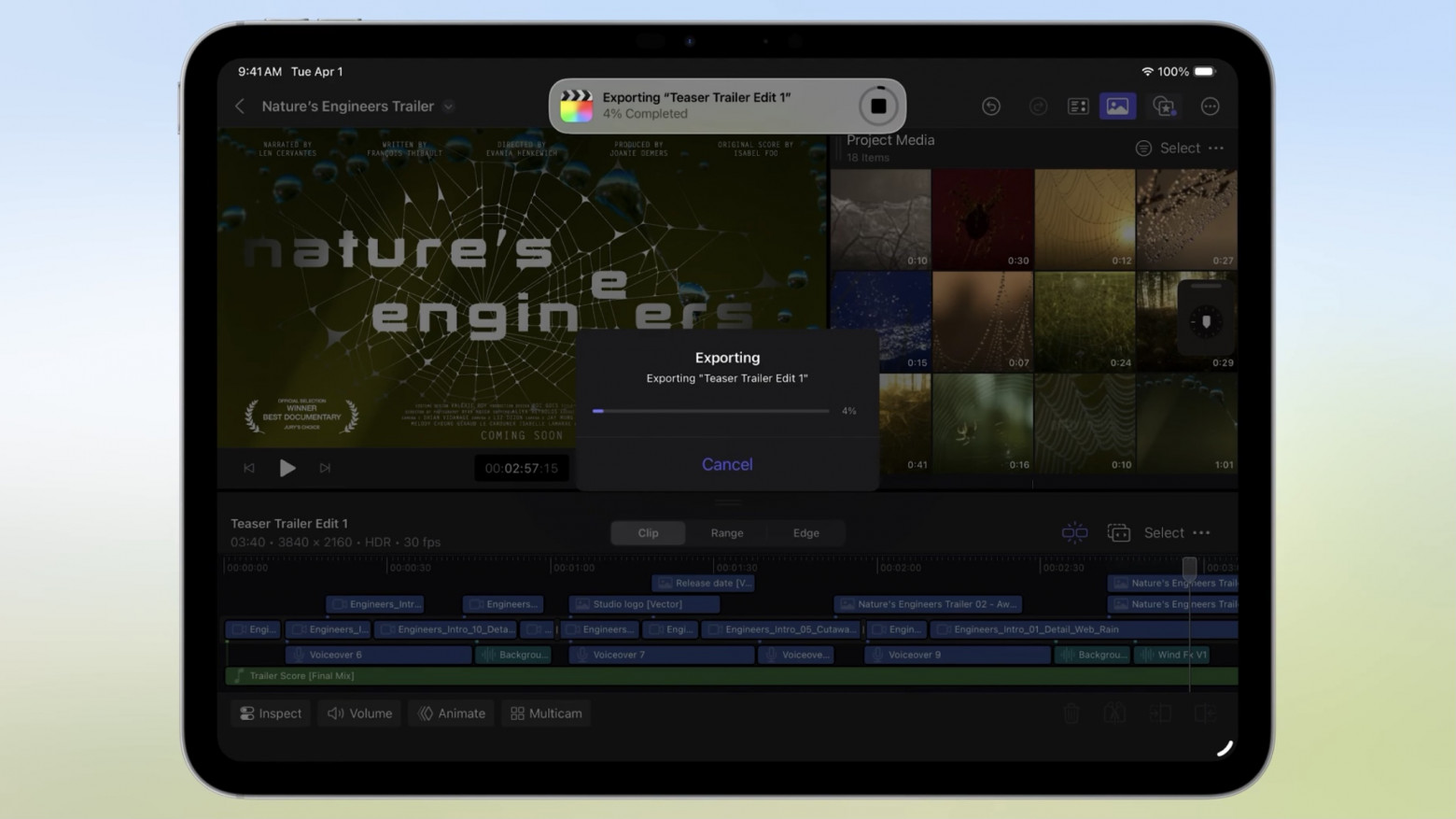Click the undo arrow icon
1456x819 pixels.
[x=991, y=106]
